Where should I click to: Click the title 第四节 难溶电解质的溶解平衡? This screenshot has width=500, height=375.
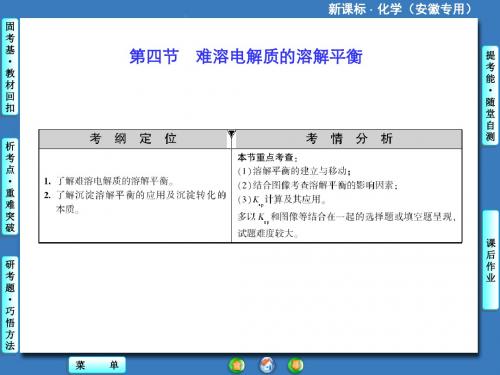[x=246, y=56]
